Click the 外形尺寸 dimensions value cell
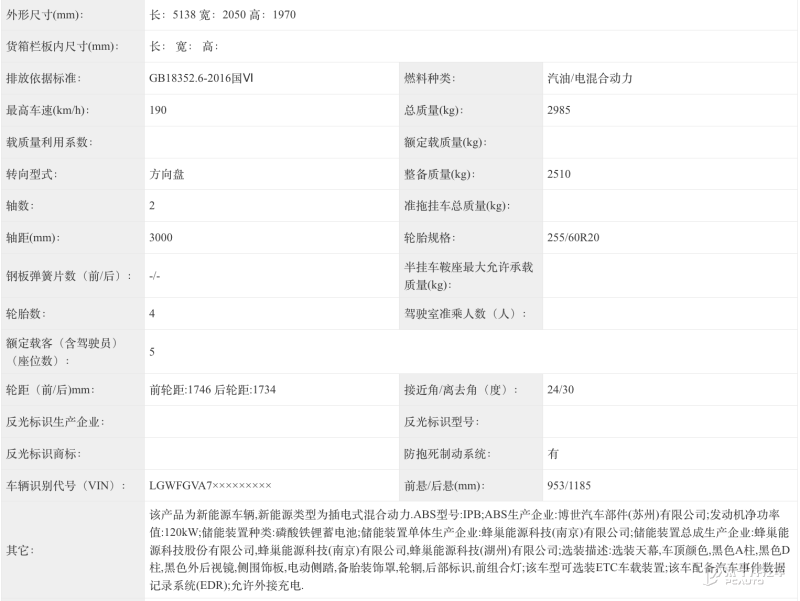This screenshot has width=800, height=601. 222,15
